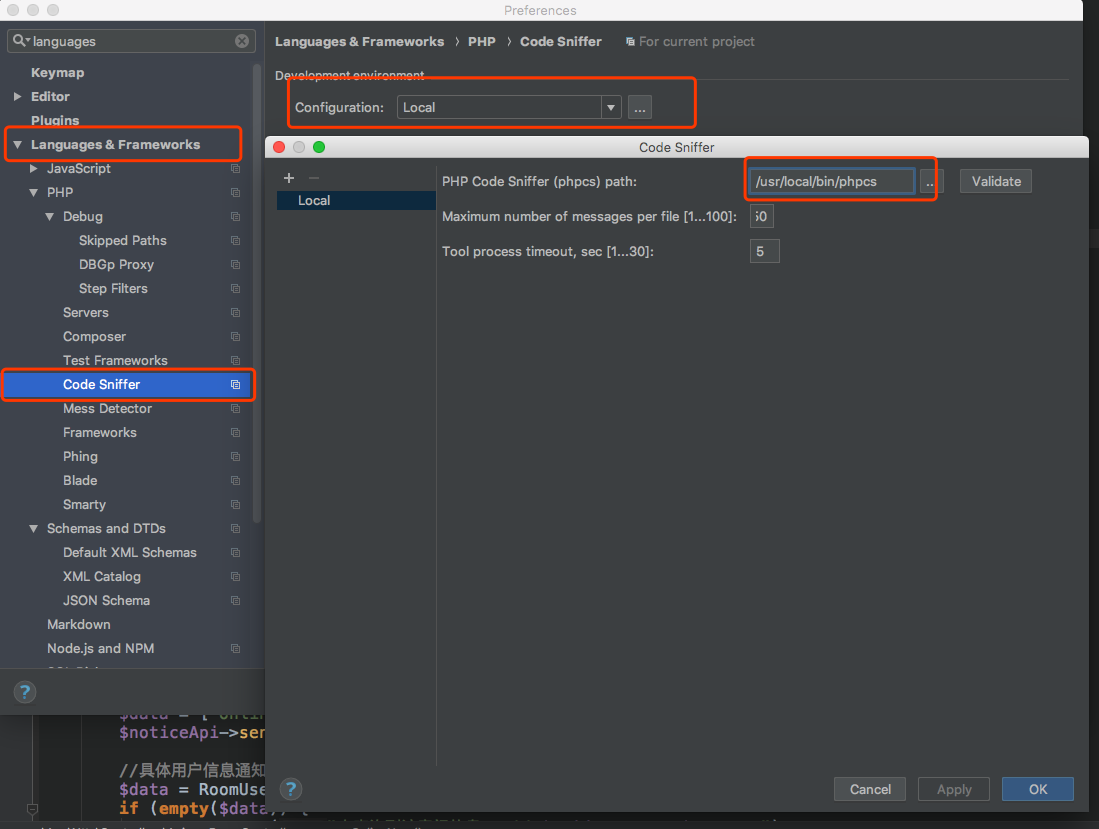Image resolution: width=1099 pixels, height=829 pixels.
Task: Click project icon beside Servers
Action: (236, 313)
